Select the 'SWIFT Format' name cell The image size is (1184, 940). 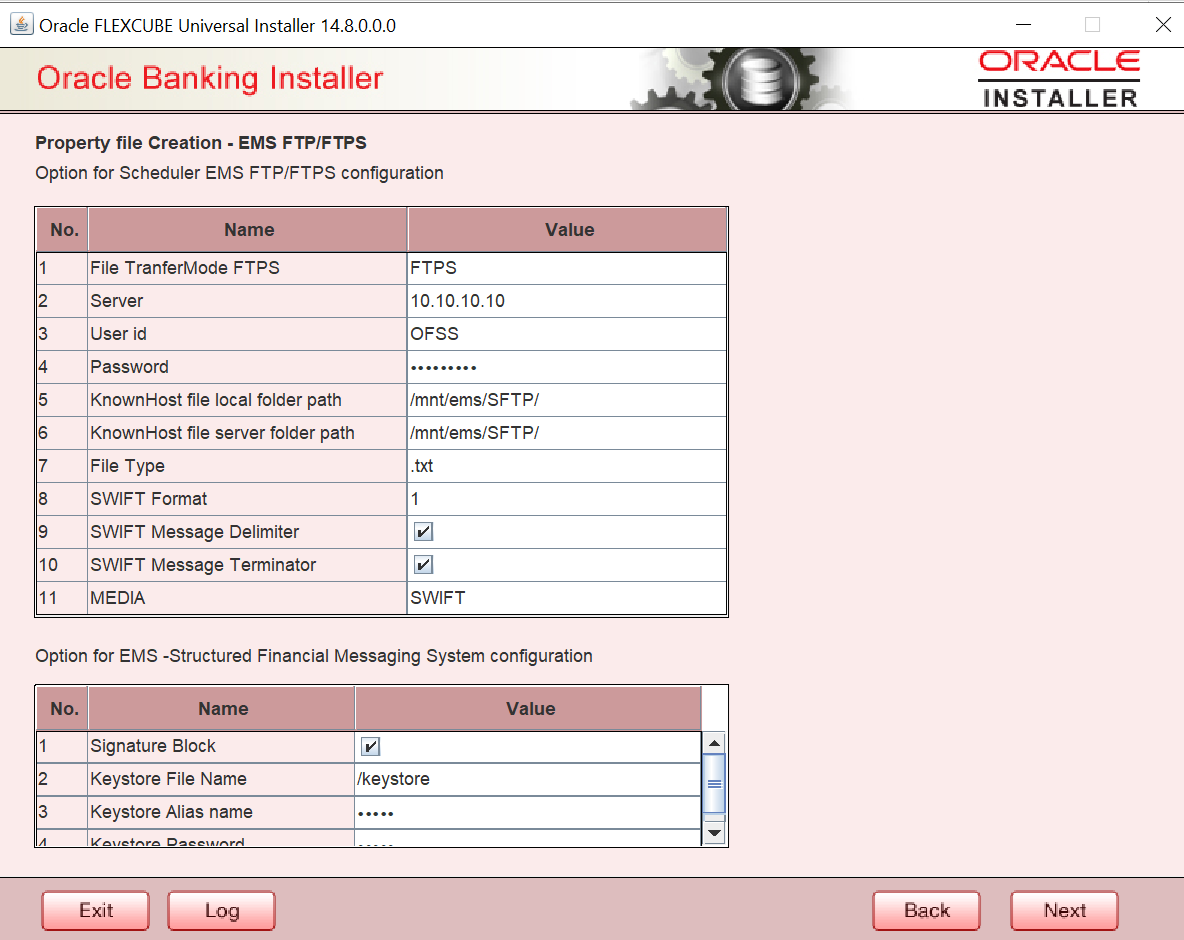(247, 499)
